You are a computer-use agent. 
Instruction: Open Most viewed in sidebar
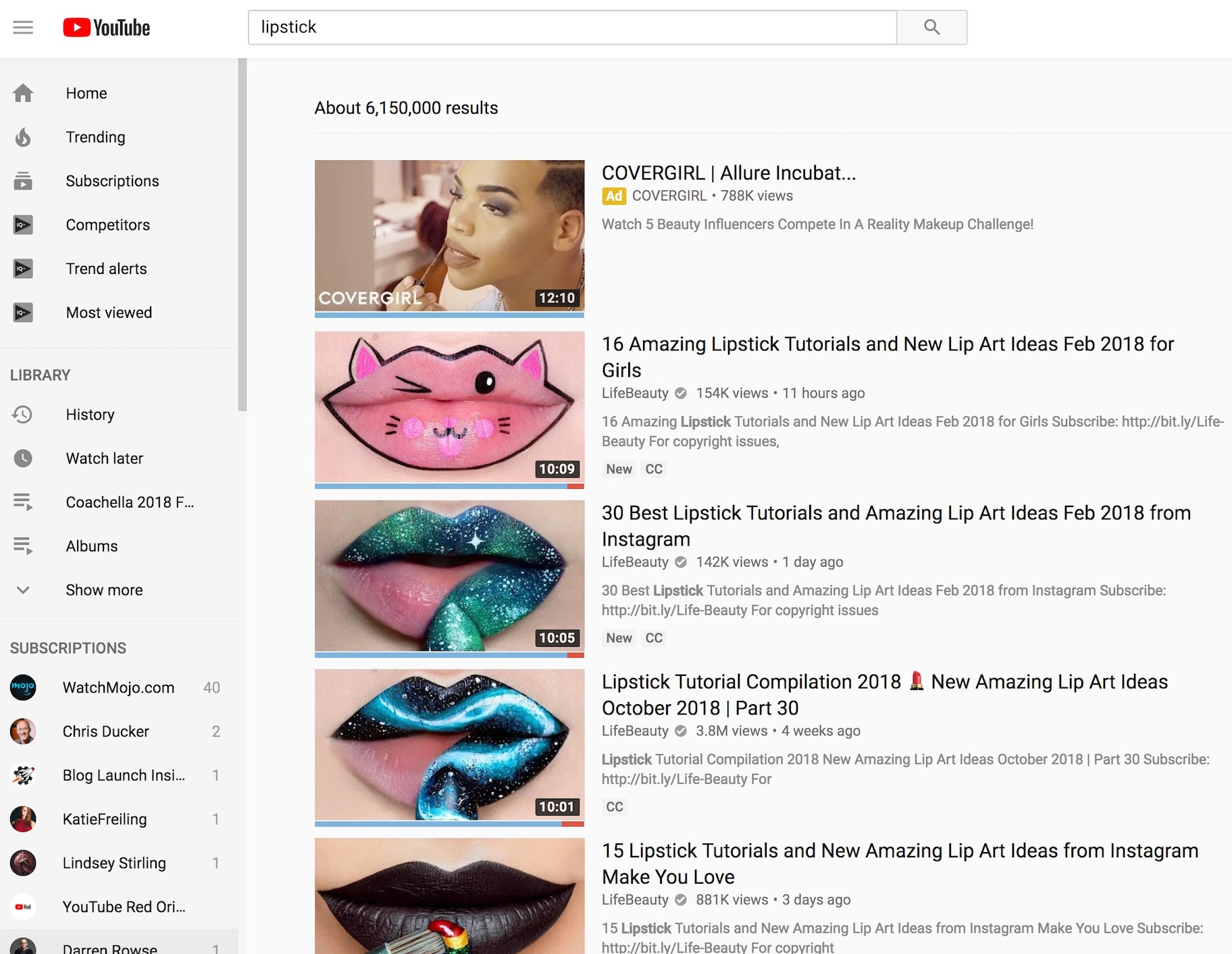[109, 313]
